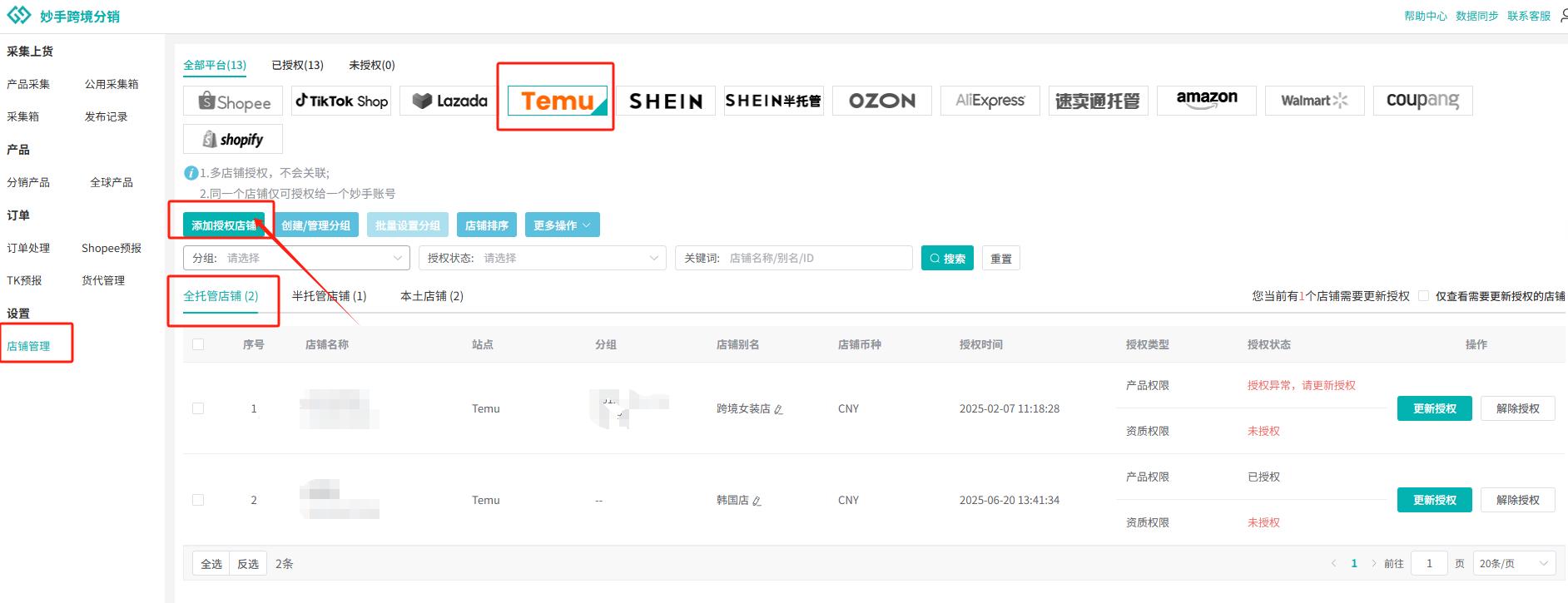The height and width of the screenshot is (603, 1568).
Task: Click 添加授权店铺 button
Action: 224,225
